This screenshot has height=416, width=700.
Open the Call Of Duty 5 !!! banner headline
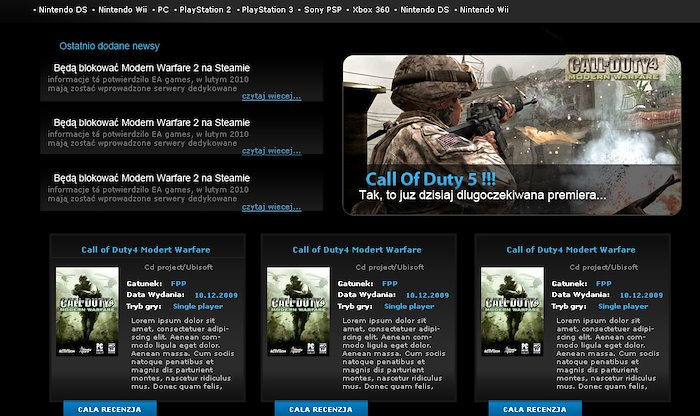pos(431,179)
